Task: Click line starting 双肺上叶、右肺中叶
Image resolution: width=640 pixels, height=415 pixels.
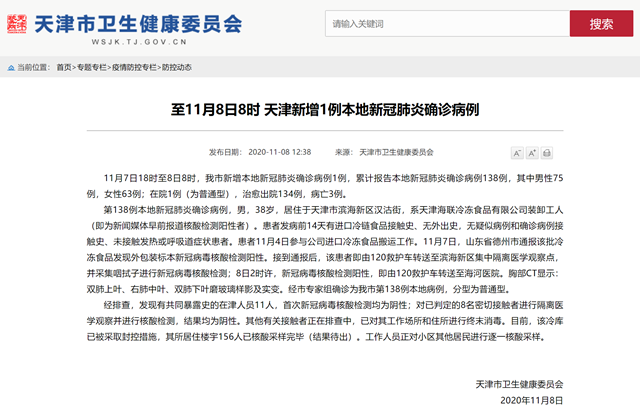Action: (x=298, y=289)
